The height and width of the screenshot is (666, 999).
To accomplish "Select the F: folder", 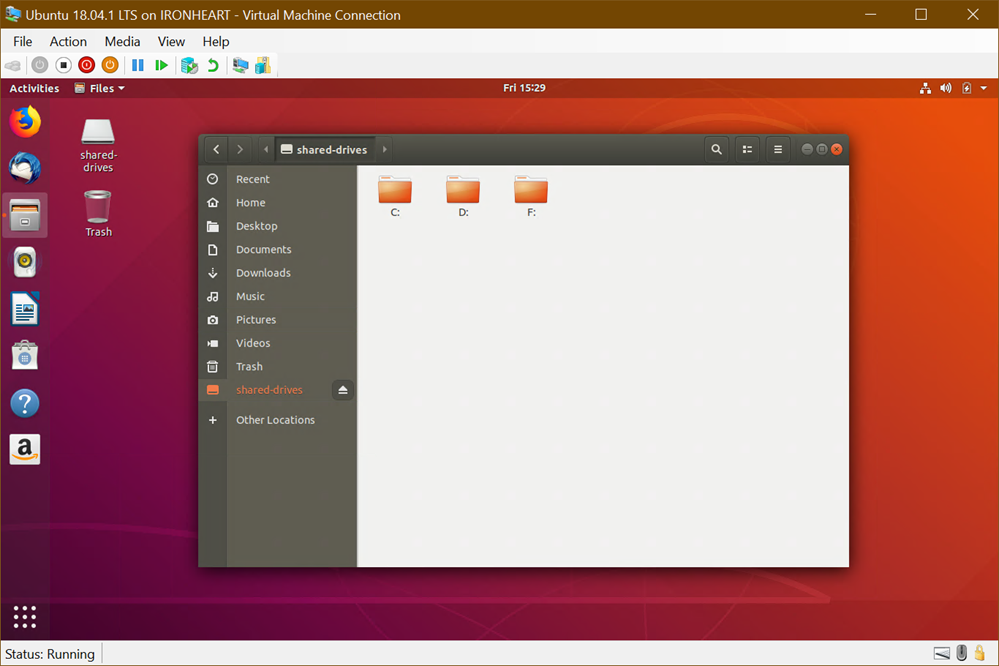I will coord(531,196).
